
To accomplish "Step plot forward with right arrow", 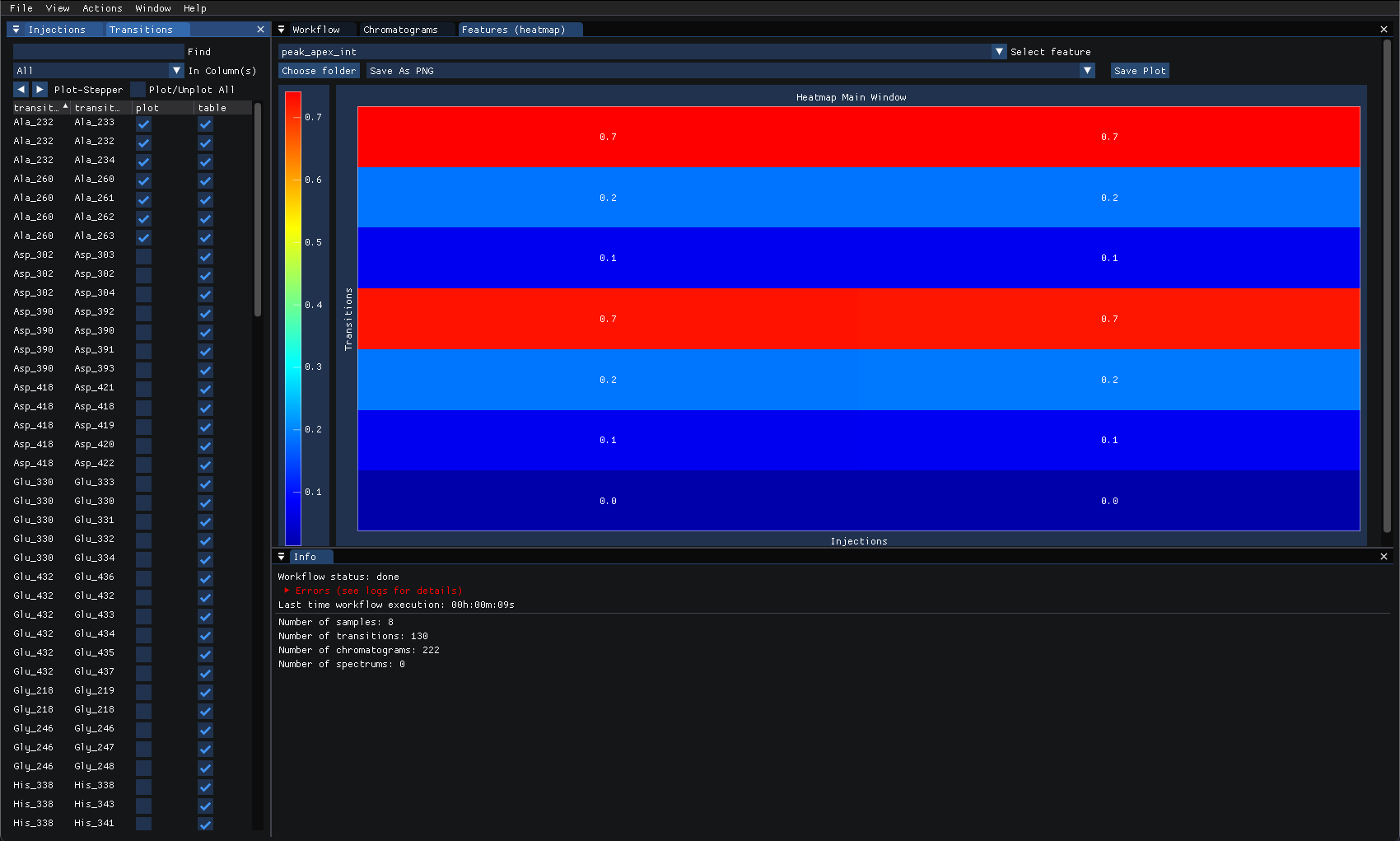I will click(40, 89).
